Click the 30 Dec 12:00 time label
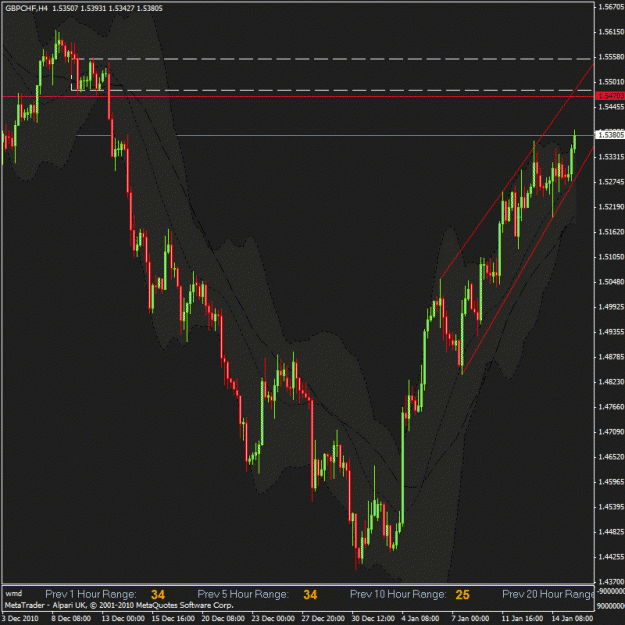The width and height of the screenshot is (625, 625). click(x=373, y=619)
